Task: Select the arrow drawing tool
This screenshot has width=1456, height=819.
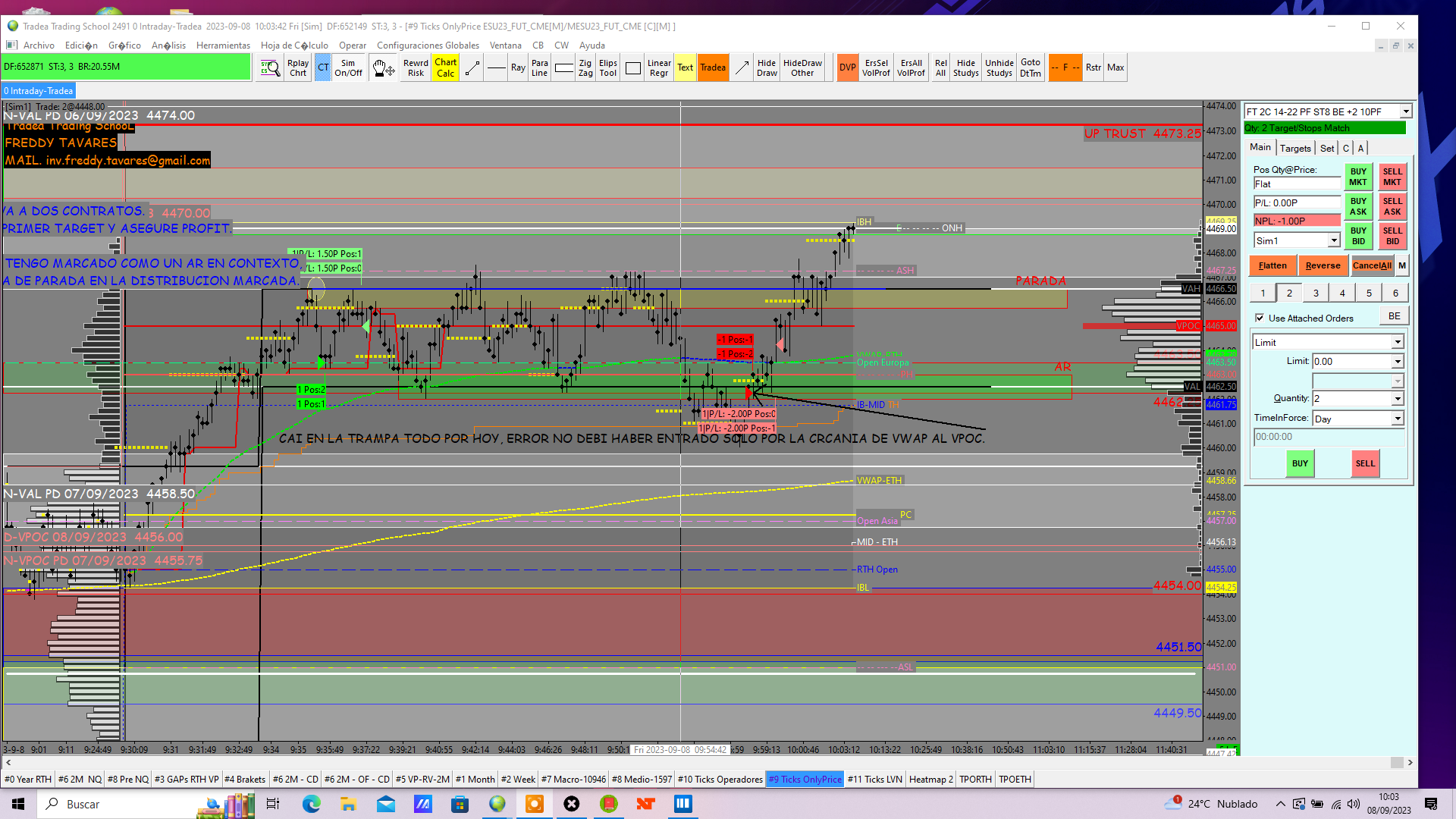Action: pos(742,68)
